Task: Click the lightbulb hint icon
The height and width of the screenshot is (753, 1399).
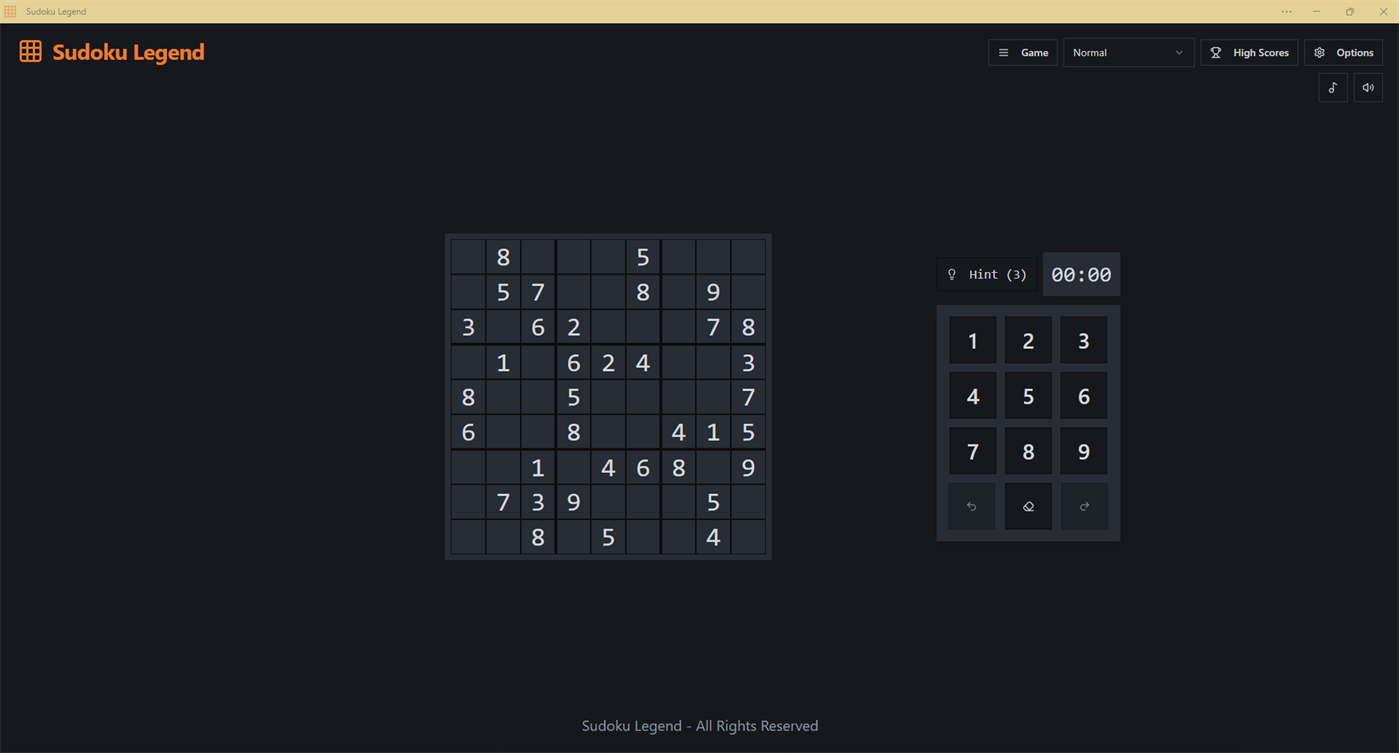Action: pos(951,274)
